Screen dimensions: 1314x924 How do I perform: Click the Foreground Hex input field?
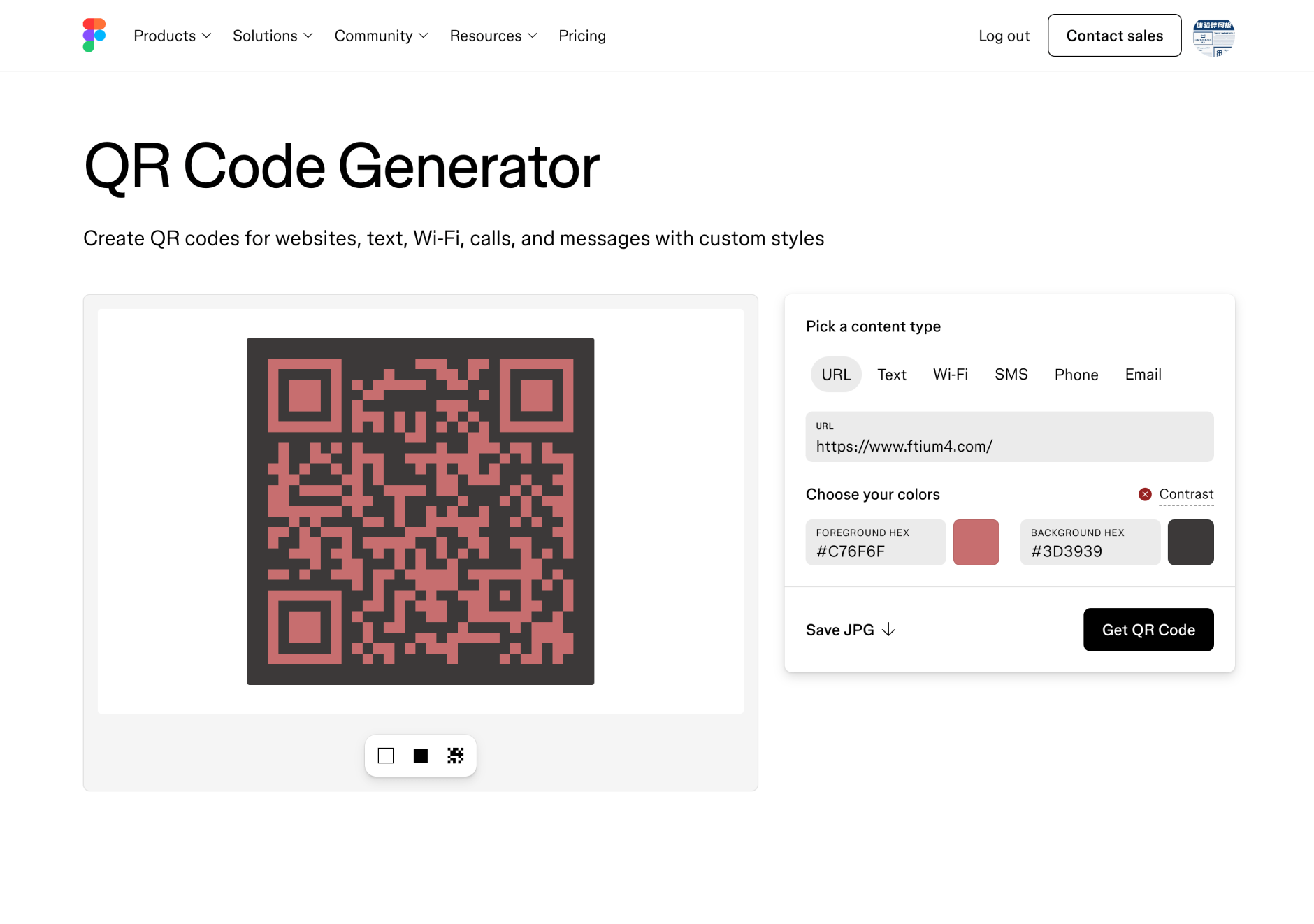coord(875,542)
